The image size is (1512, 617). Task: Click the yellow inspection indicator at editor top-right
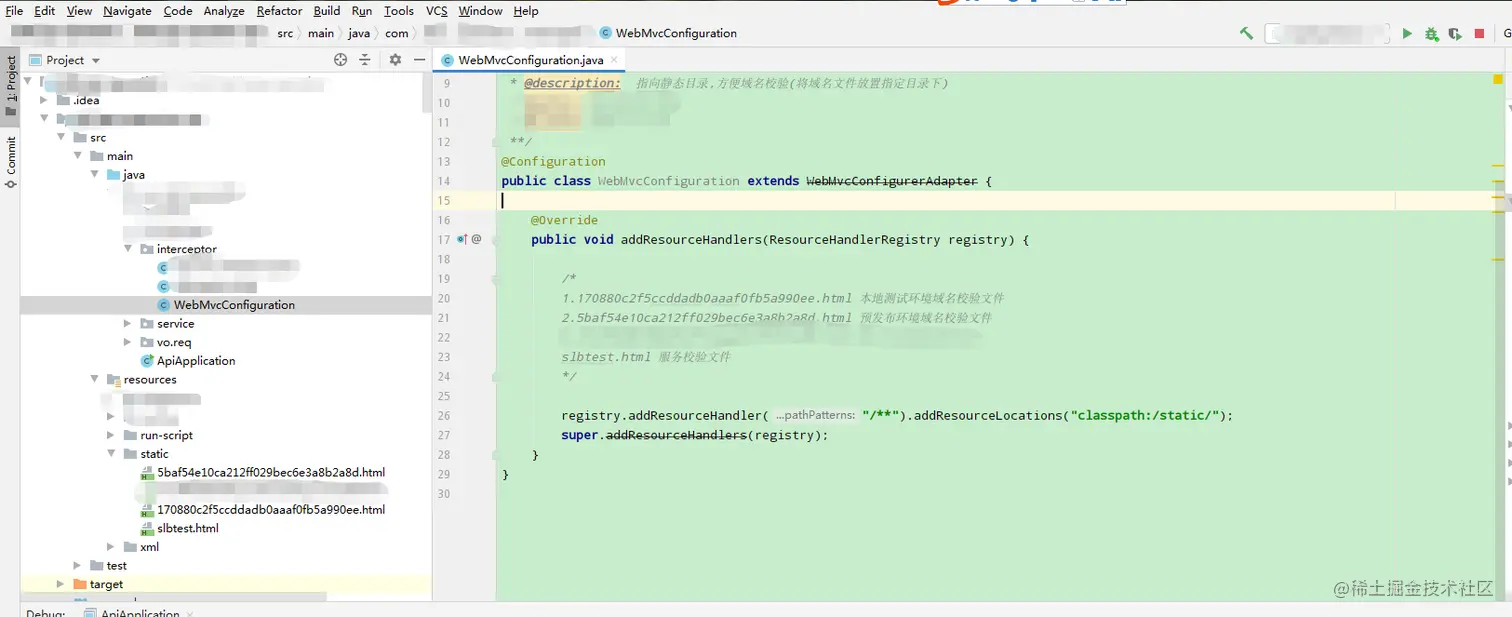pos(1497,77)
